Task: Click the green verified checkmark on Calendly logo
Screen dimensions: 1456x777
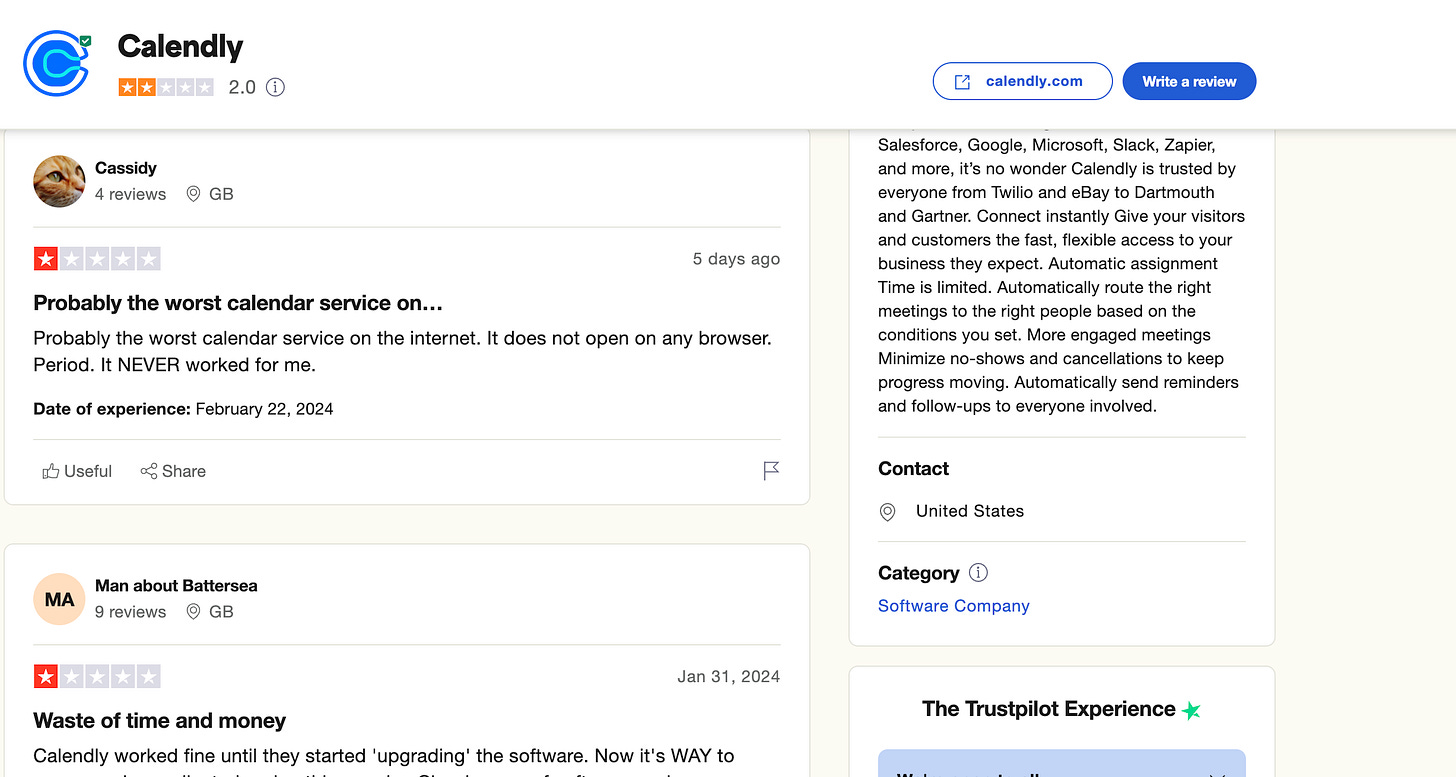Action: click(85, 41)
